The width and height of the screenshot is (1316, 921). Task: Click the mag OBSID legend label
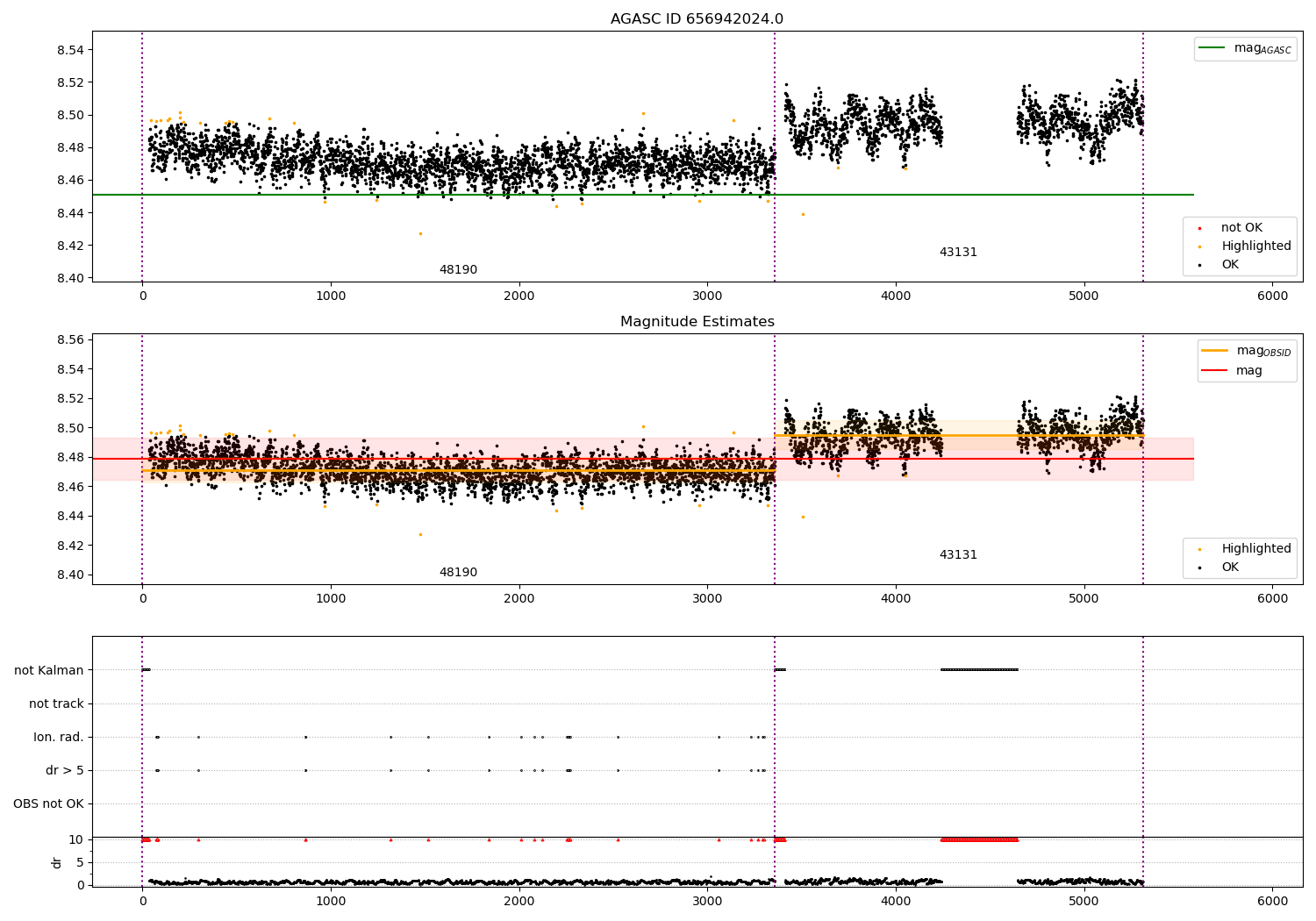pos(1263,351)
